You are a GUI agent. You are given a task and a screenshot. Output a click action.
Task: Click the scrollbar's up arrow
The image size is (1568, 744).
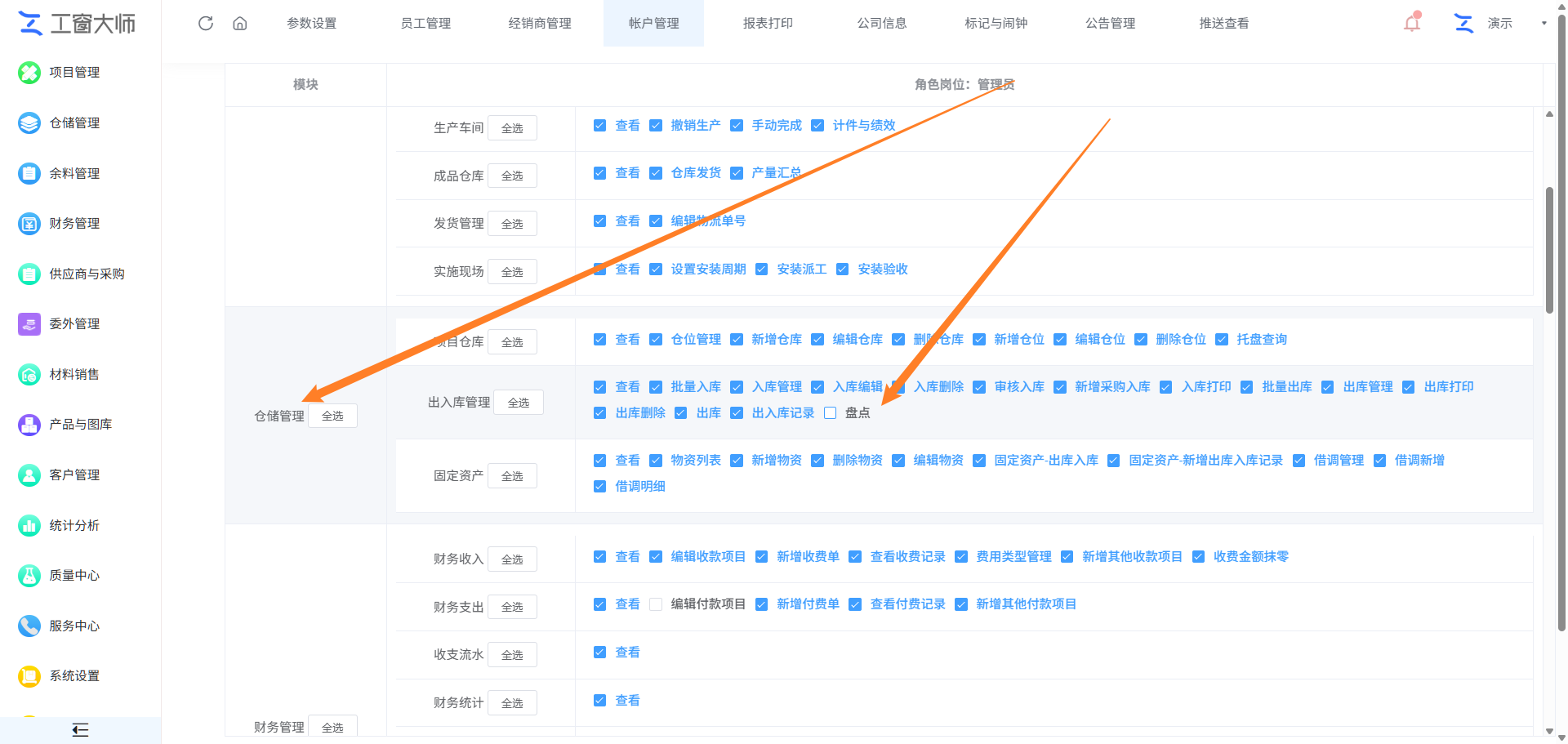[x=1549, y=114]
